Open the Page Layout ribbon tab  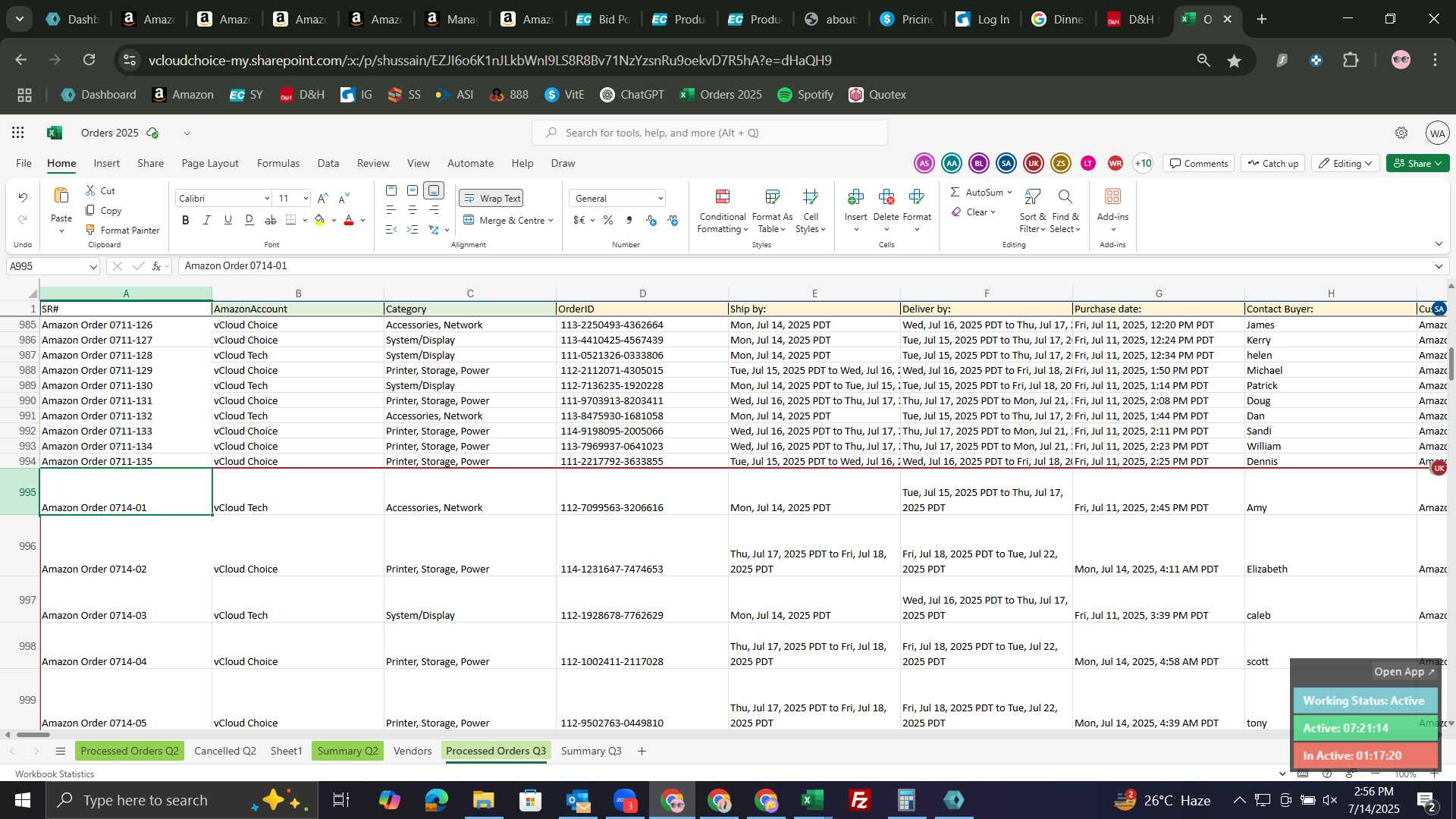(210, 163)
